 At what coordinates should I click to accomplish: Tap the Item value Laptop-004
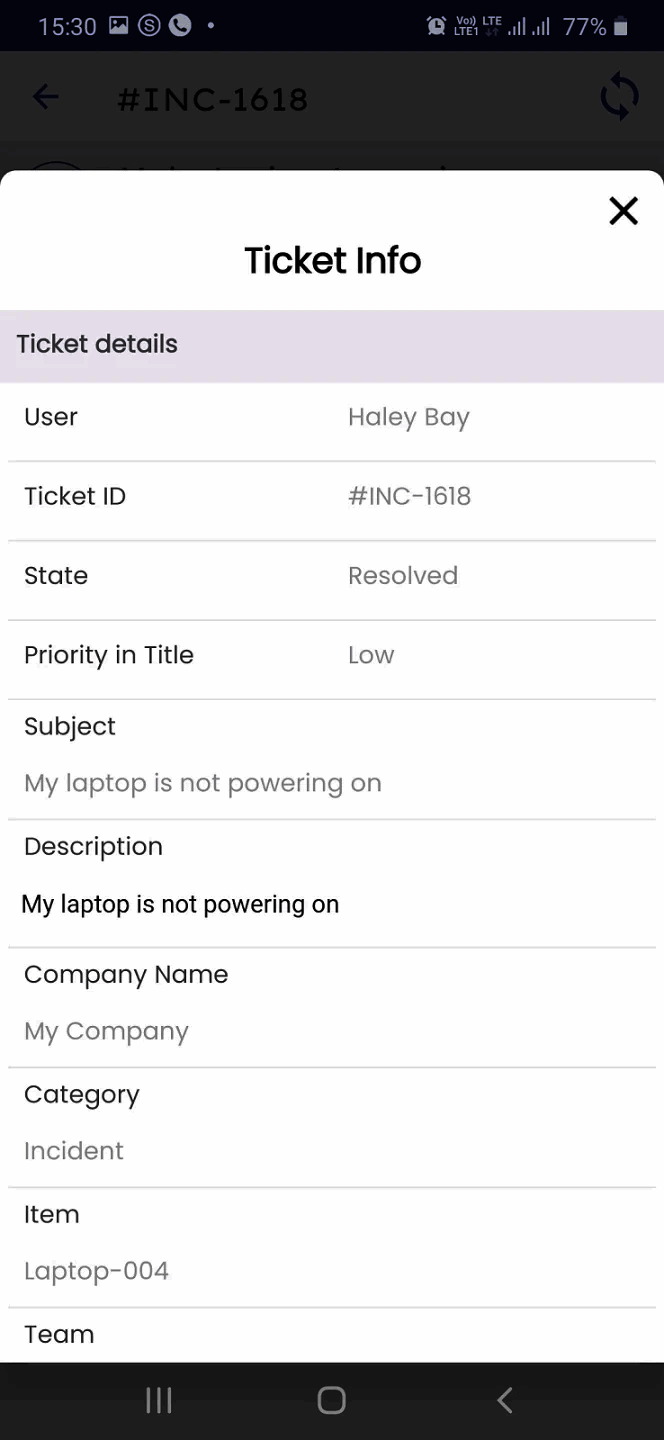(96, 1271)
